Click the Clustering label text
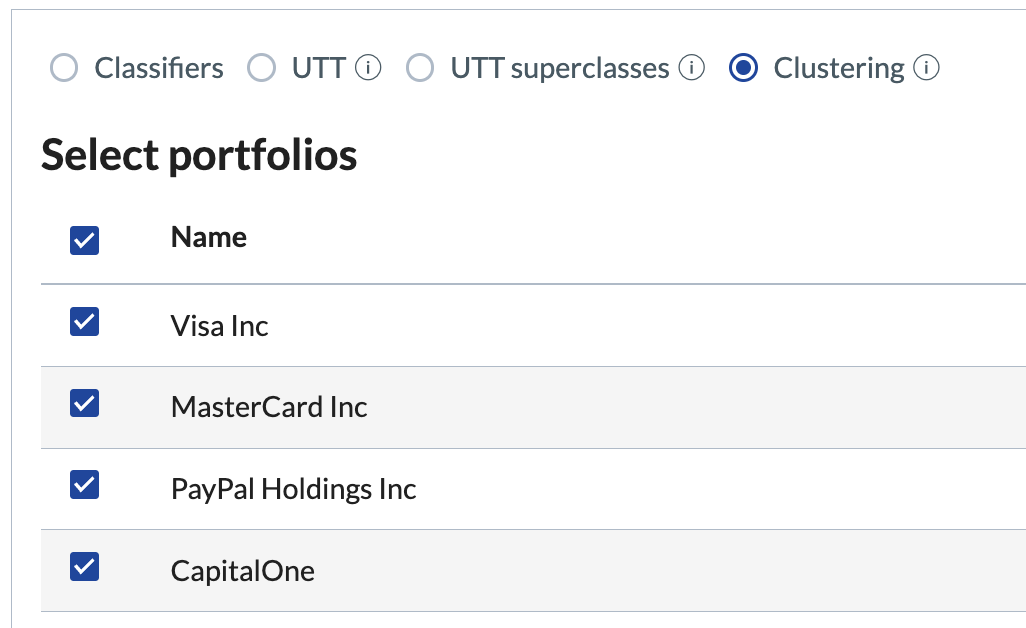This screenshot has width=1026, height=628. point(839,68)
